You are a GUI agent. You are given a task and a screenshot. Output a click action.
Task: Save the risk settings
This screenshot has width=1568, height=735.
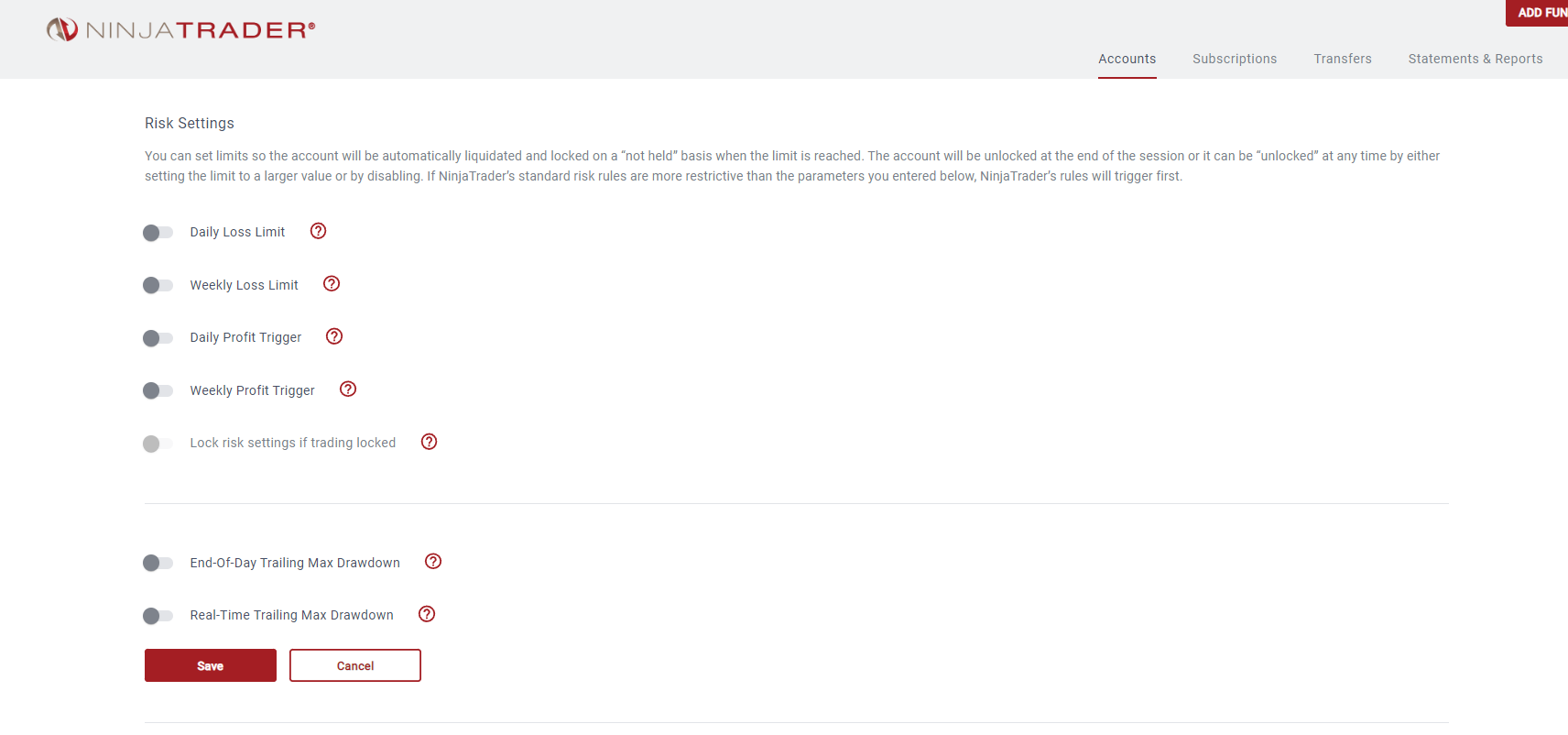211,665
